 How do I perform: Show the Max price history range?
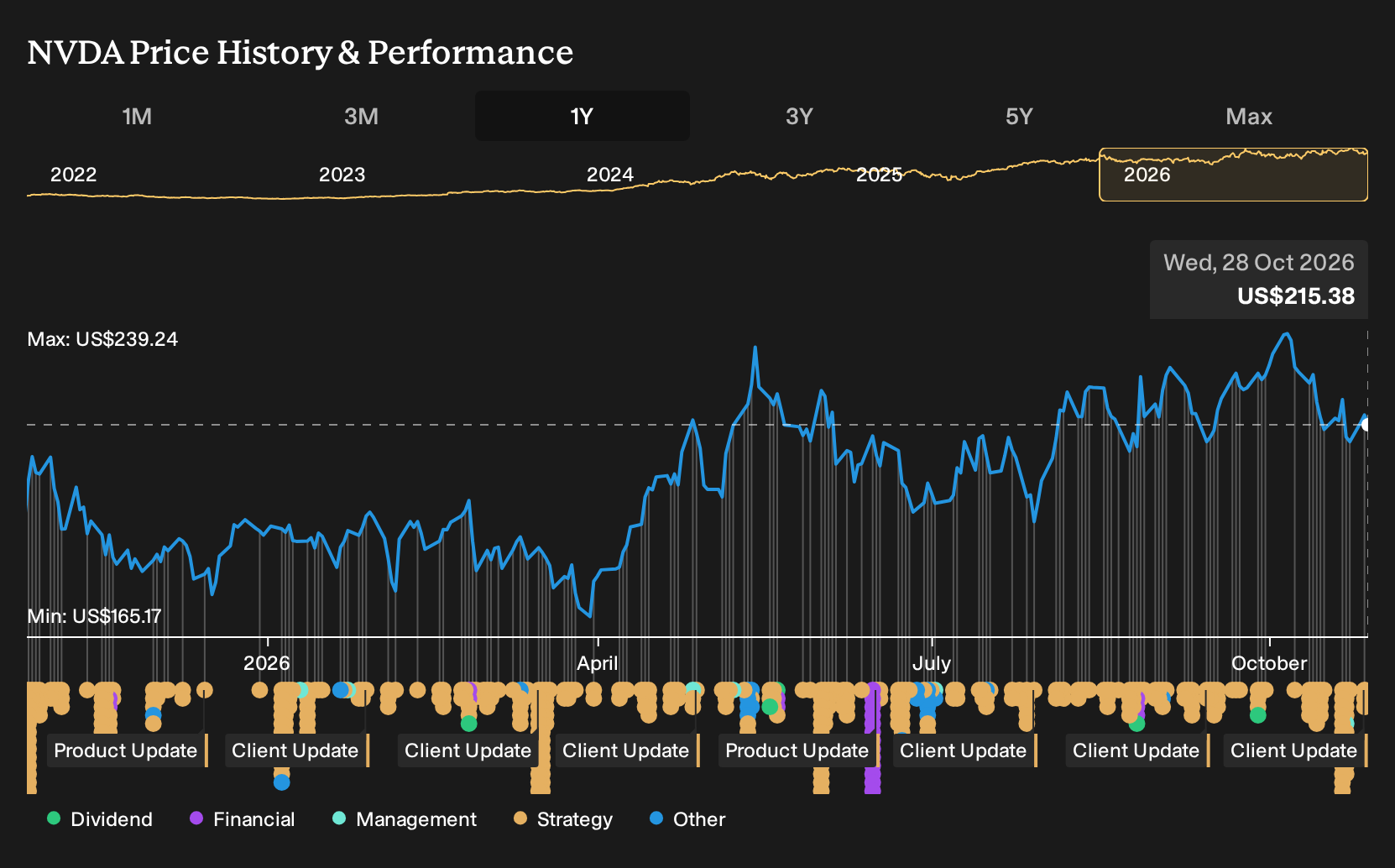point(1249,116)
